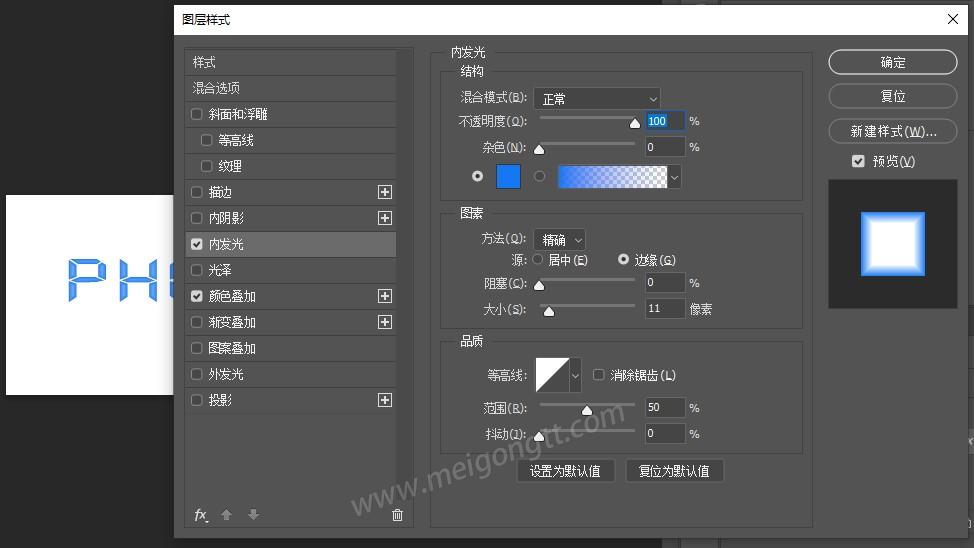
Task: Select the 外发光 effect row
Action: pyautogui.click(x=291, y=374)
